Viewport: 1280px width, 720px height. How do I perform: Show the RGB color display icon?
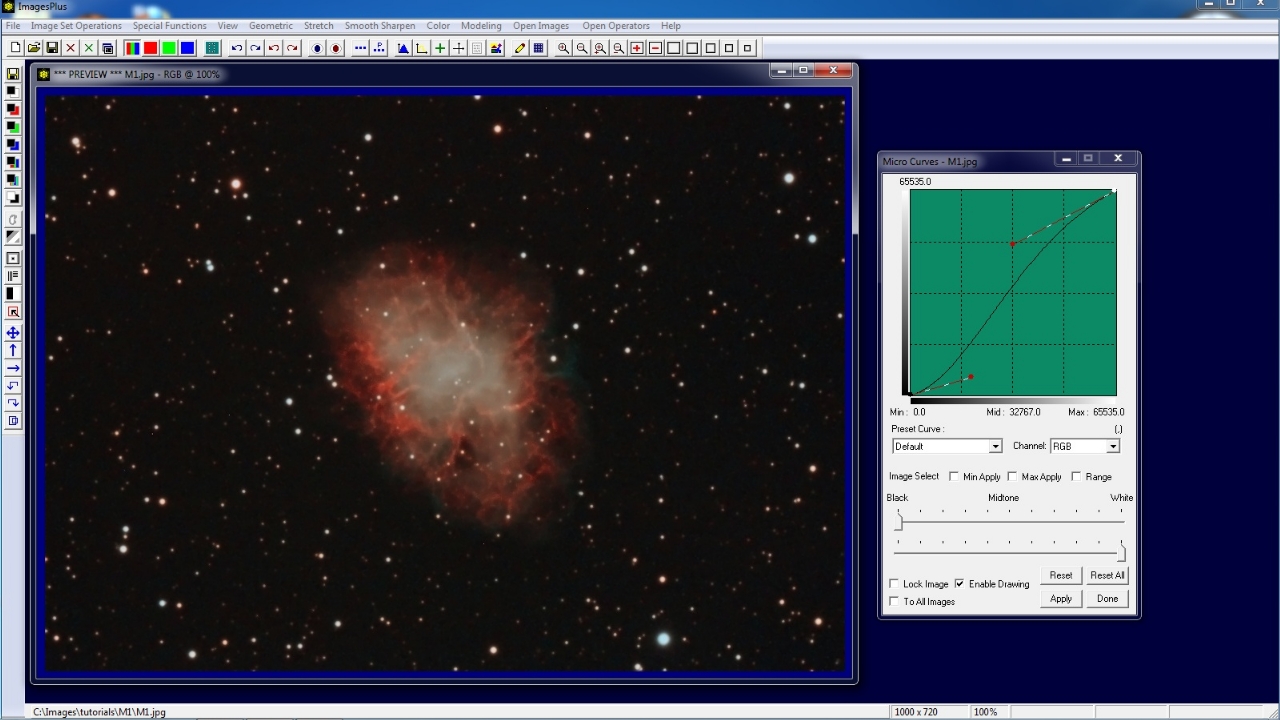(132, 48)
